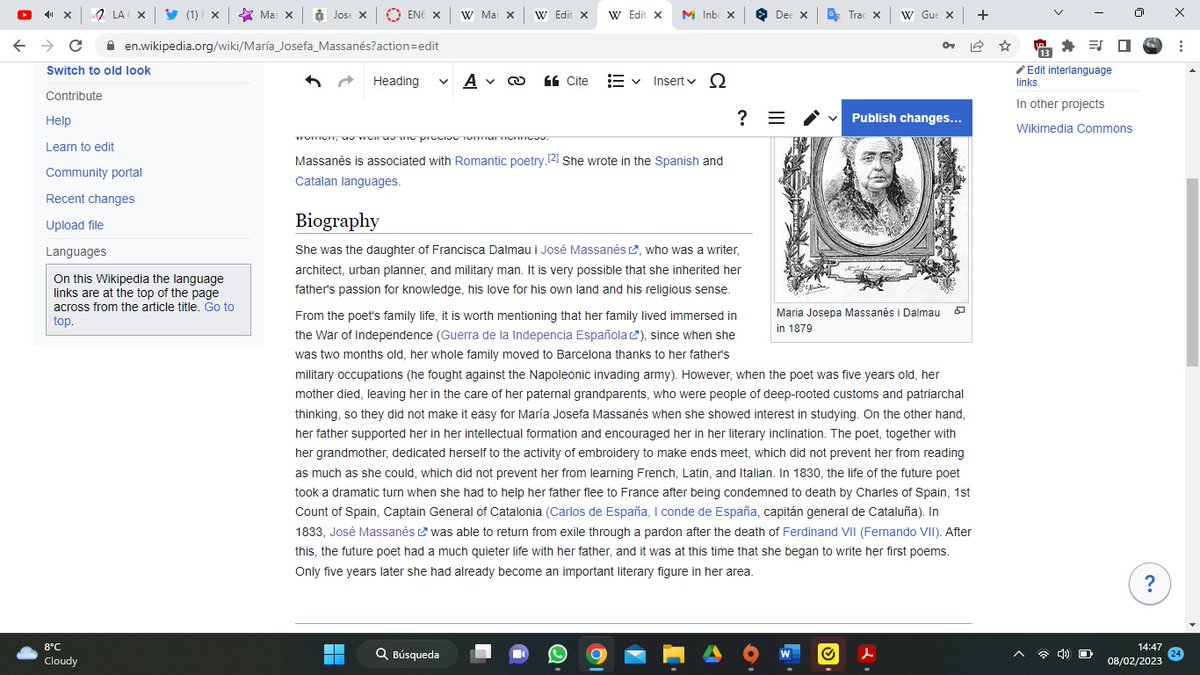Image resolution: width=1200 pixels, height=675 pixels.
Task: Open the editor help question mark
Action: tap(742, 118)
